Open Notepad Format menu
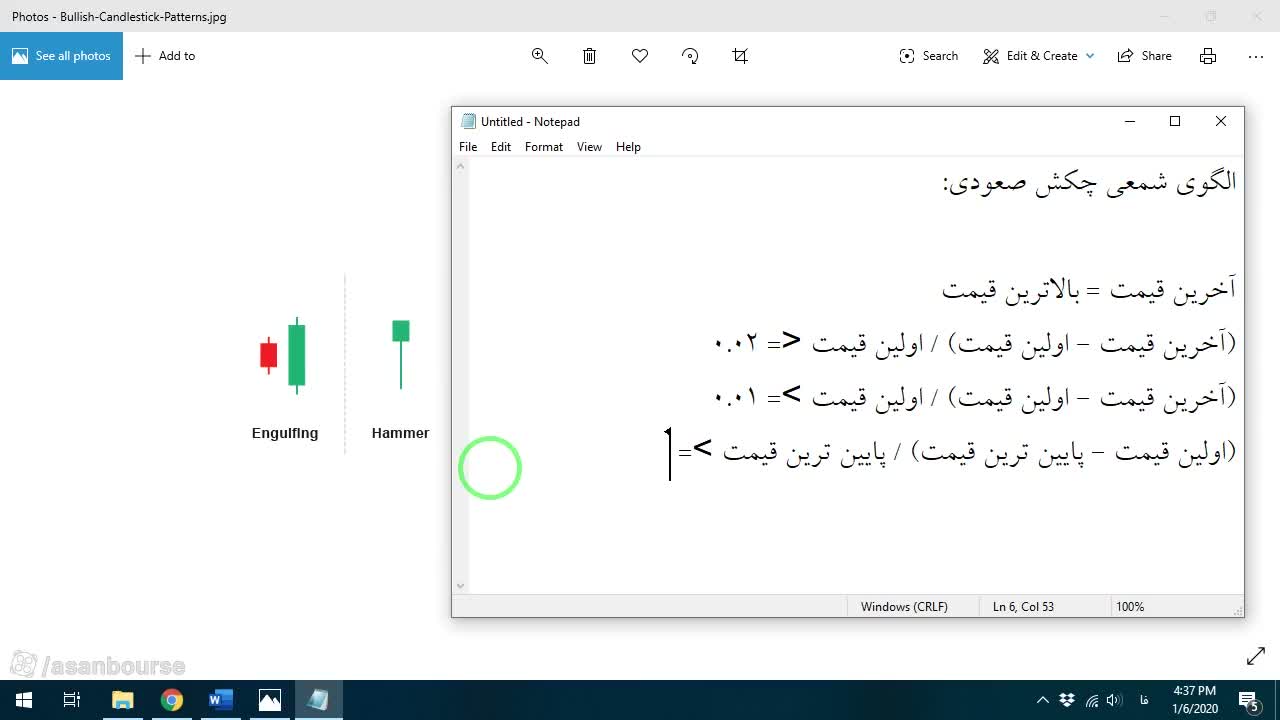This screenshot has width=1280, height=720. pyautogui.click(x=544, y=147)
